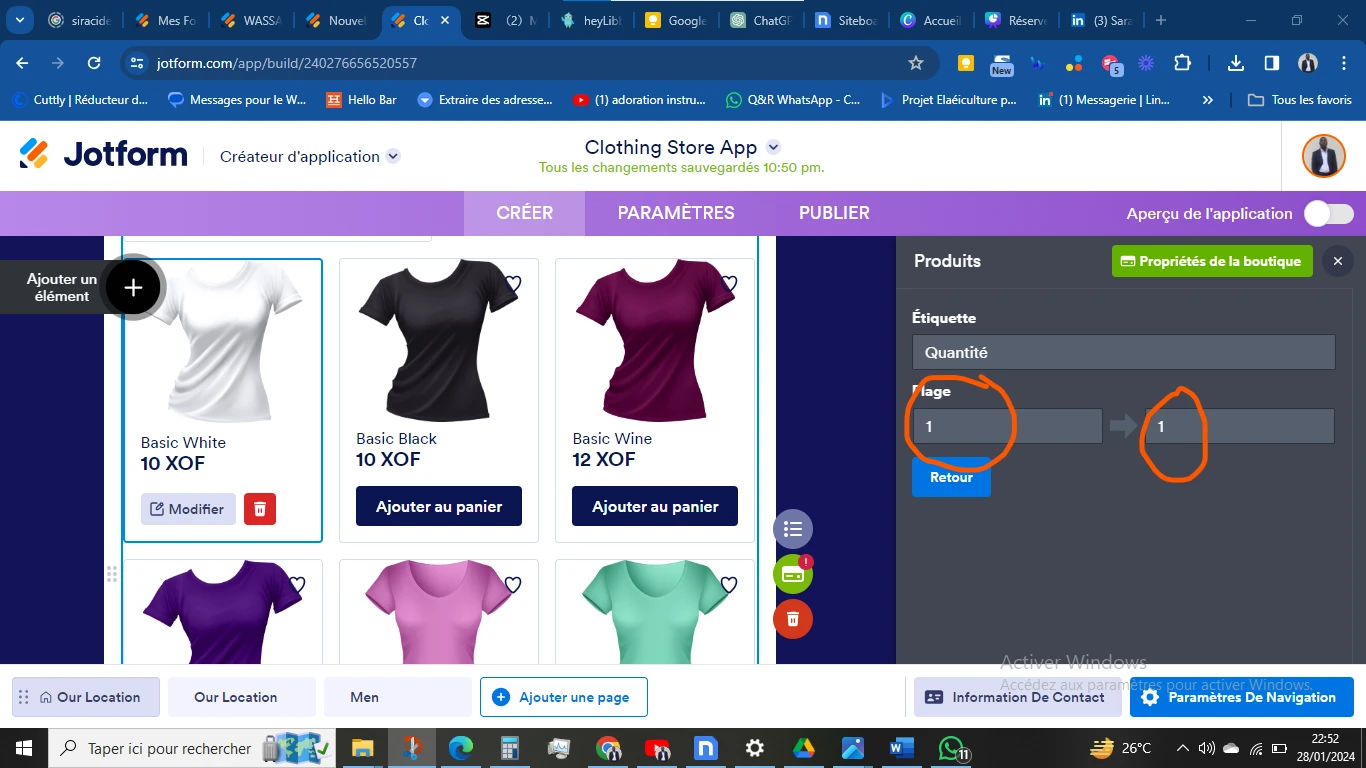Switch to the PARAMÈTRES tab

pos(676,212)
